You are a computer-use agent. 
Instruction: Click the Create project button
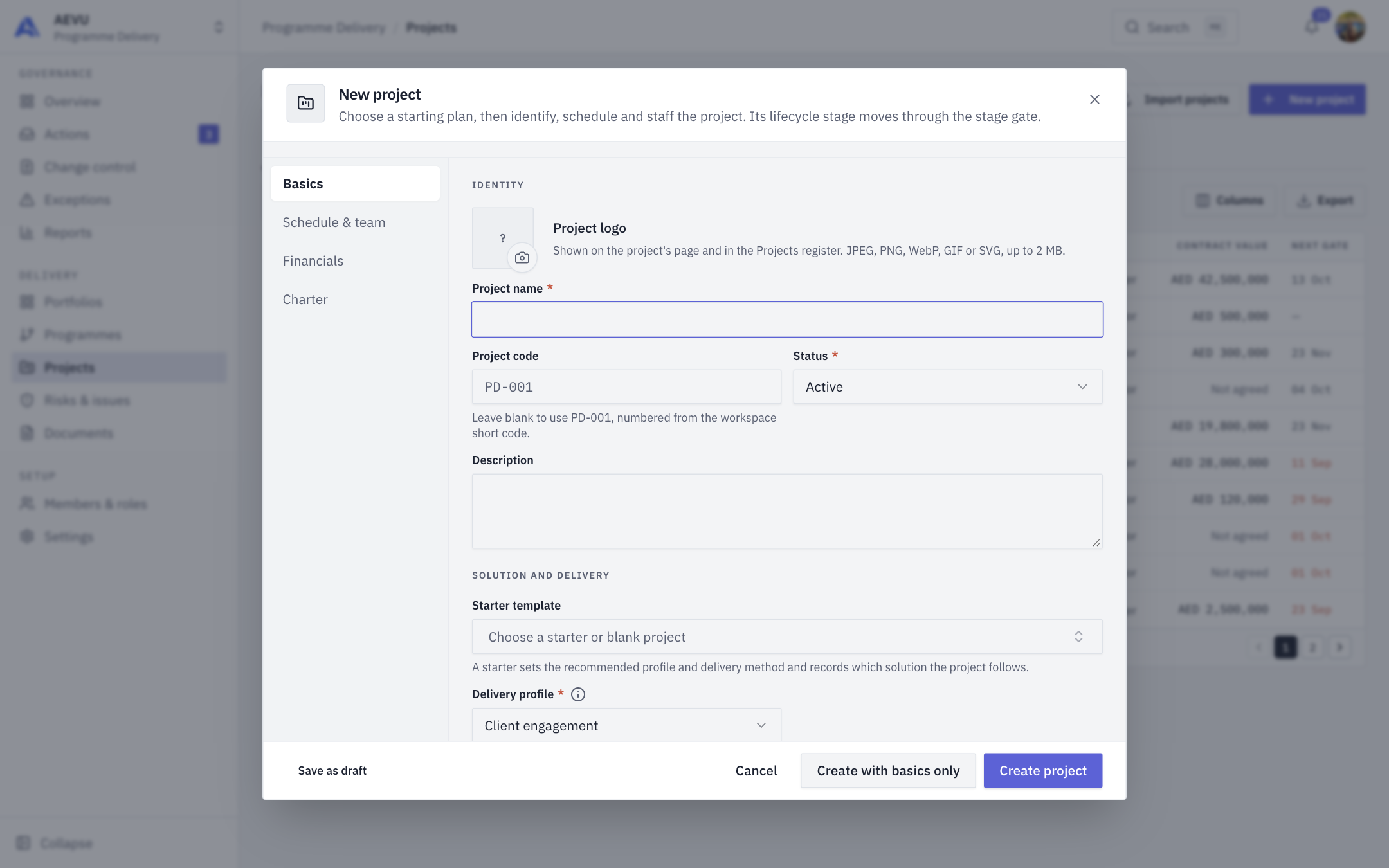(x=1043, y=771)
